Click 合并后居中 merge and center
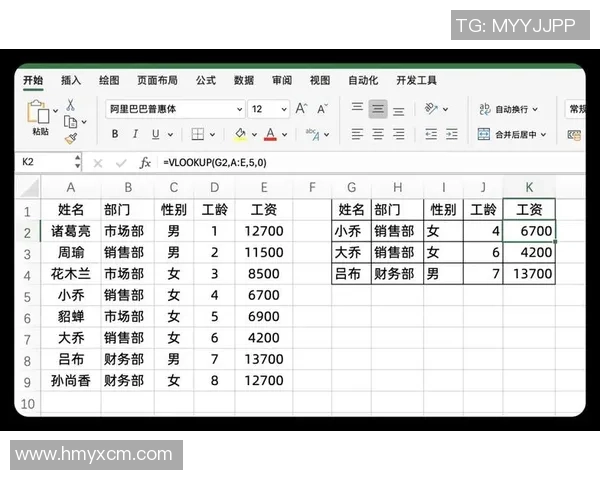The height and width of the screenshot is (480, 600). point(507,134)
